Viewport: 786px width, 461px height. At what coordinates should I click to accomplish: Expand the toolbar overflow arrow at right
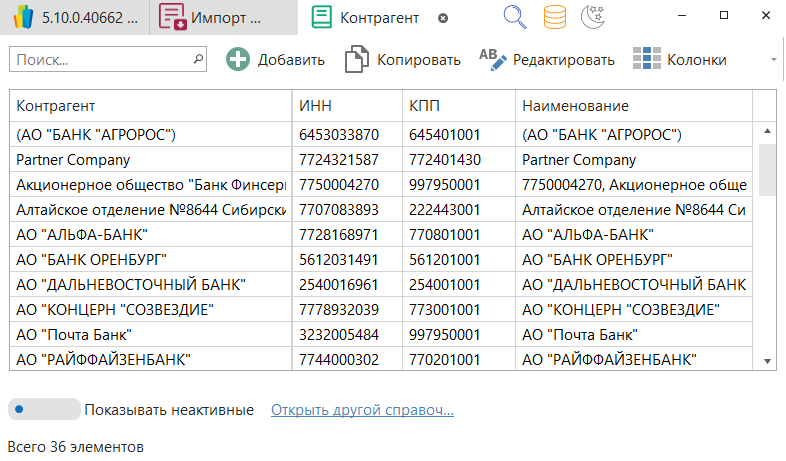point(773,60)
